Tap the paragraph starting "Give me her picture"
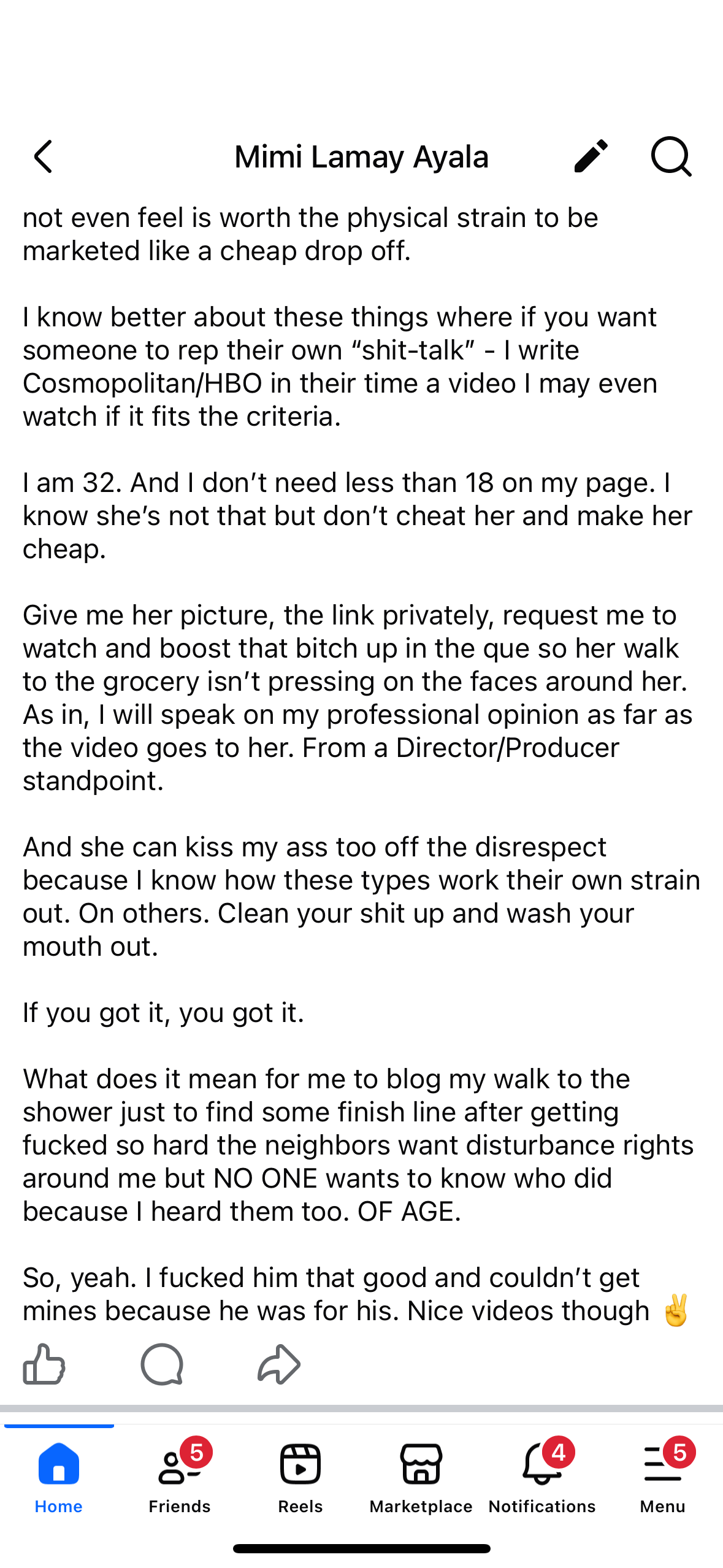 (x=358, y=698)
